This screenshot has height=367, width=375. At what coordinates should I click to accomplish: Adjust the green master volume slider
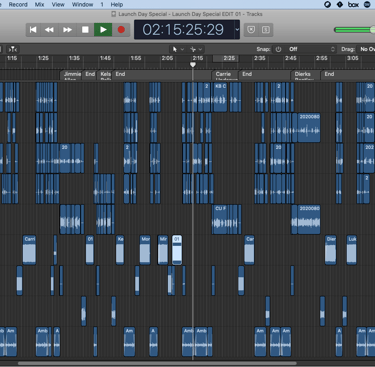354,30
